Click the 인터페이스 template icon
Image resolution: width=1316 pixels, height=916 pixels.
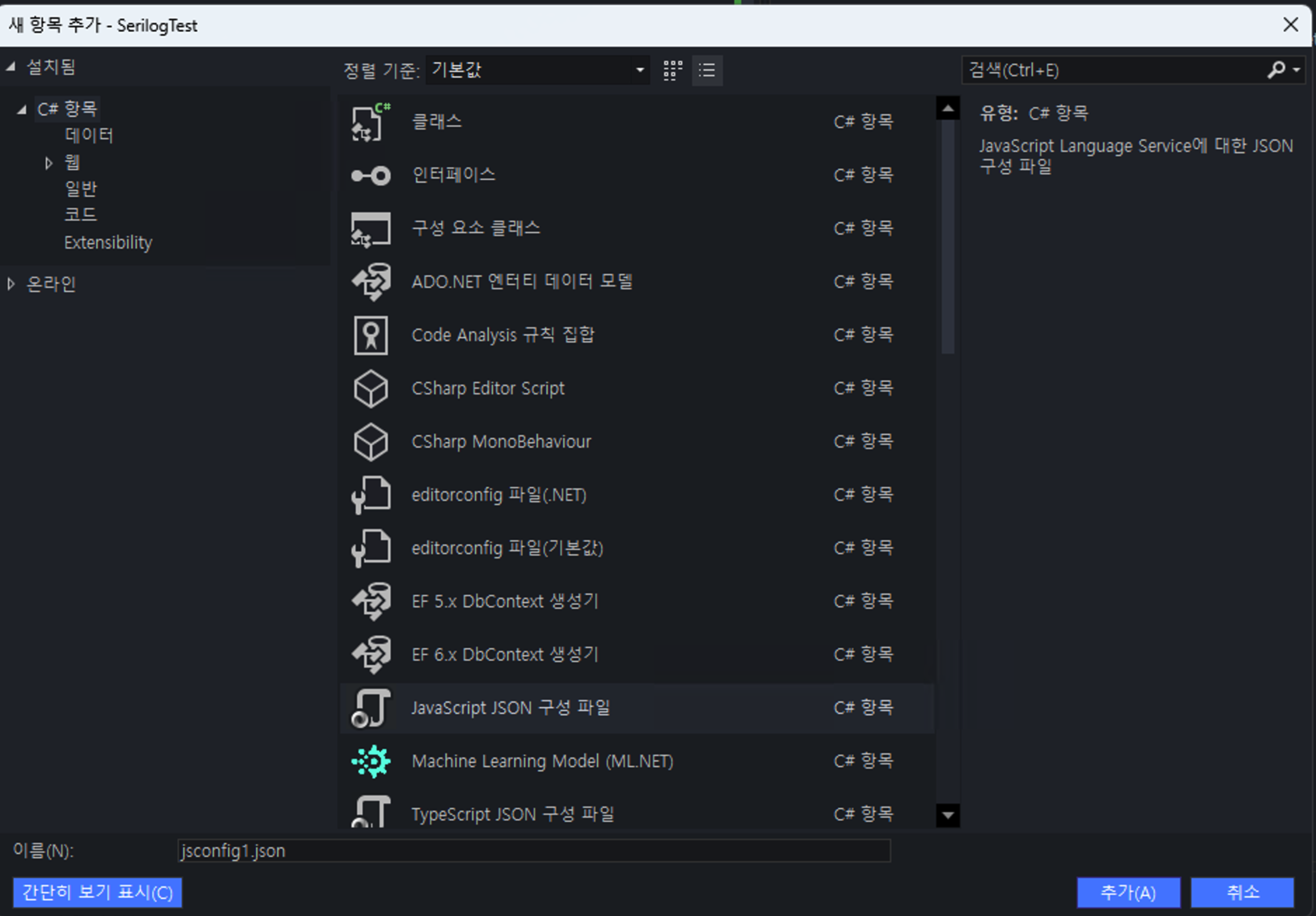click(370, 175)
